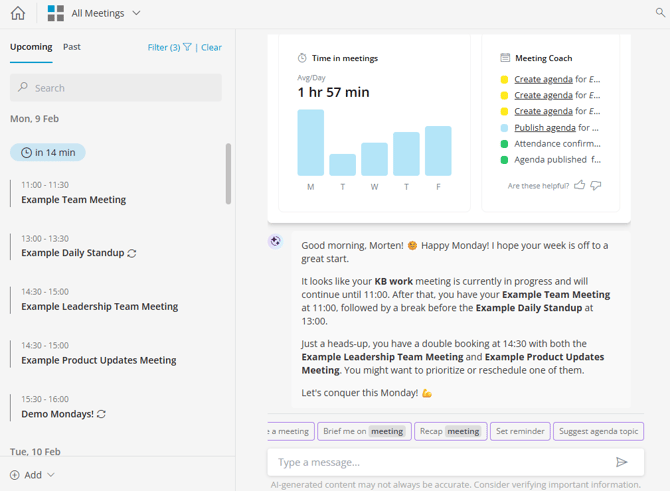670x491 pixels.
Task: Click the filter funnel icon
Action: [x=187, y=47]
